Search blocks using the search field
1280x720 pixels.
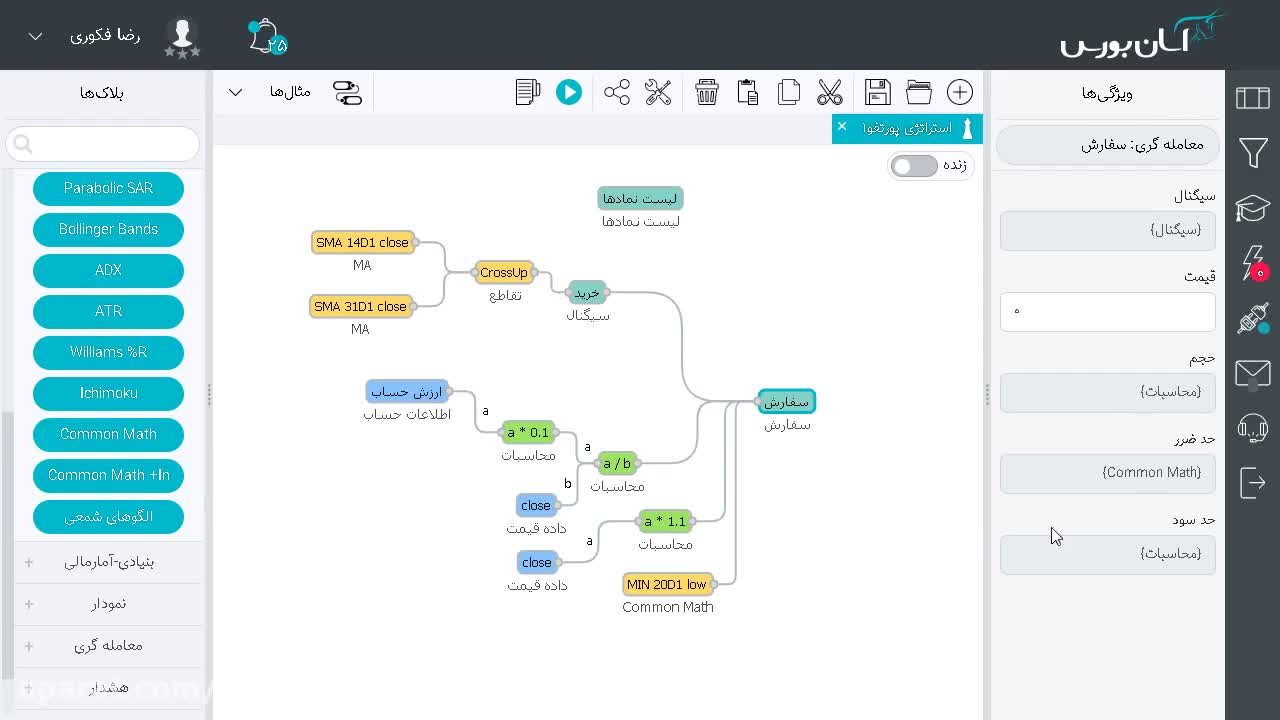tap(103, 144)
